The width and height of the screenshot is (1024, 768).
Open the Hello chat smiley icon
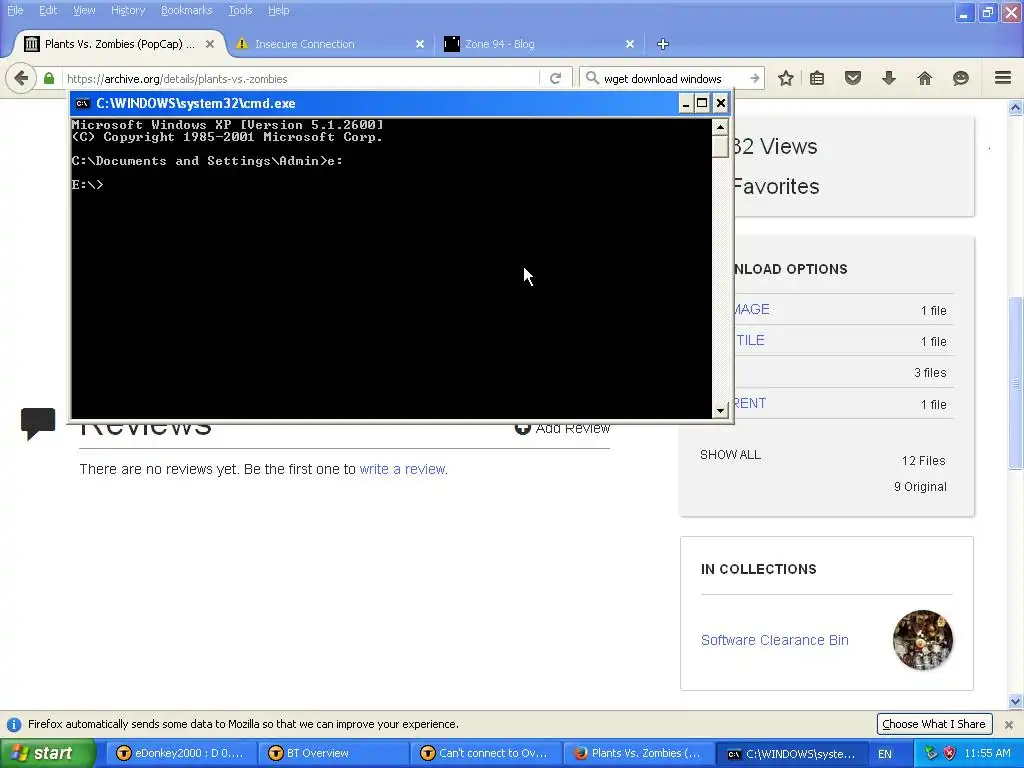click(x=960, y=78)
